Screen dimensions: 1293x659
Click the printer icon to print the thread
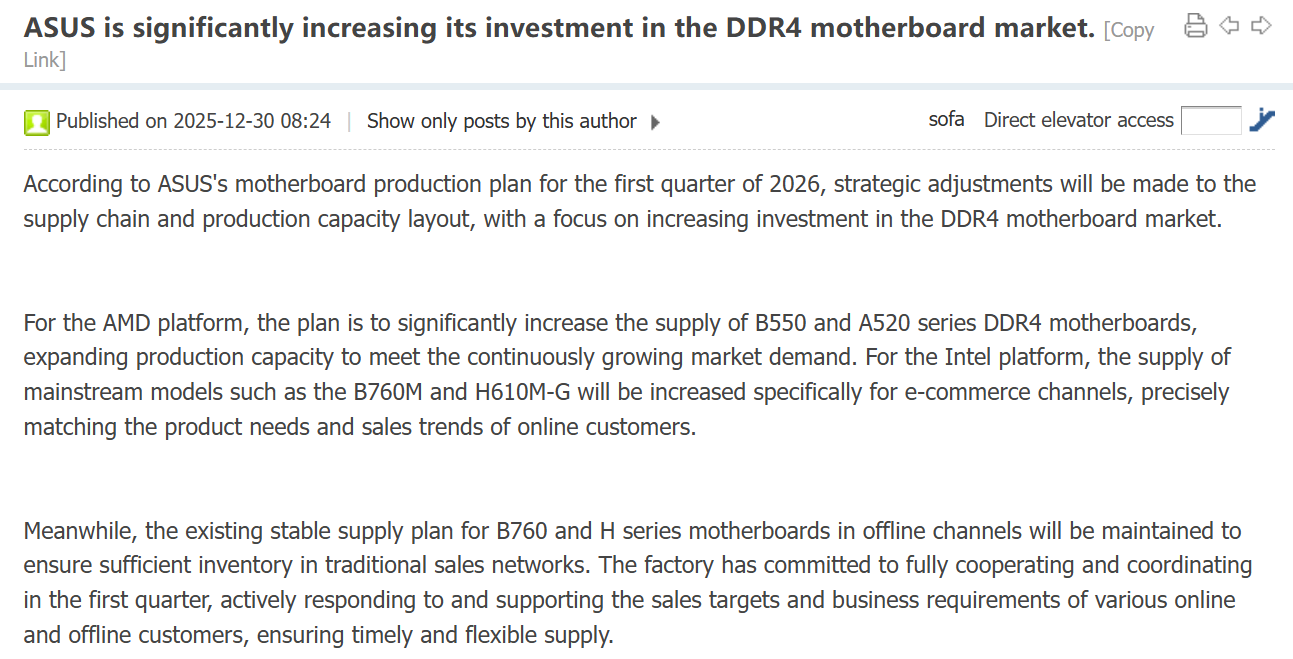click(1195, 26)
